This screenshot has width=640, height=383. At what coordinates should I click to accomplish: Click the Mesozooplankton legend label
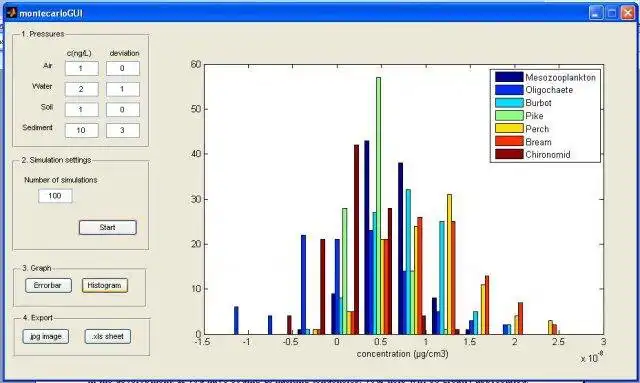(x=560, y=78)
